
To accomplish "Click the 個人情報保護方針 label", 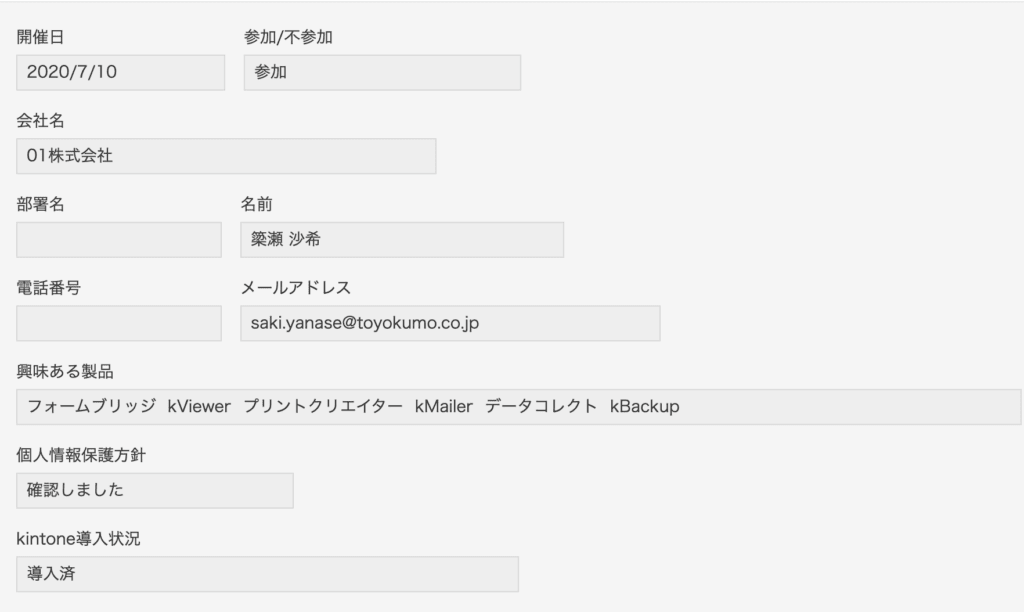I will pos(81,455).
